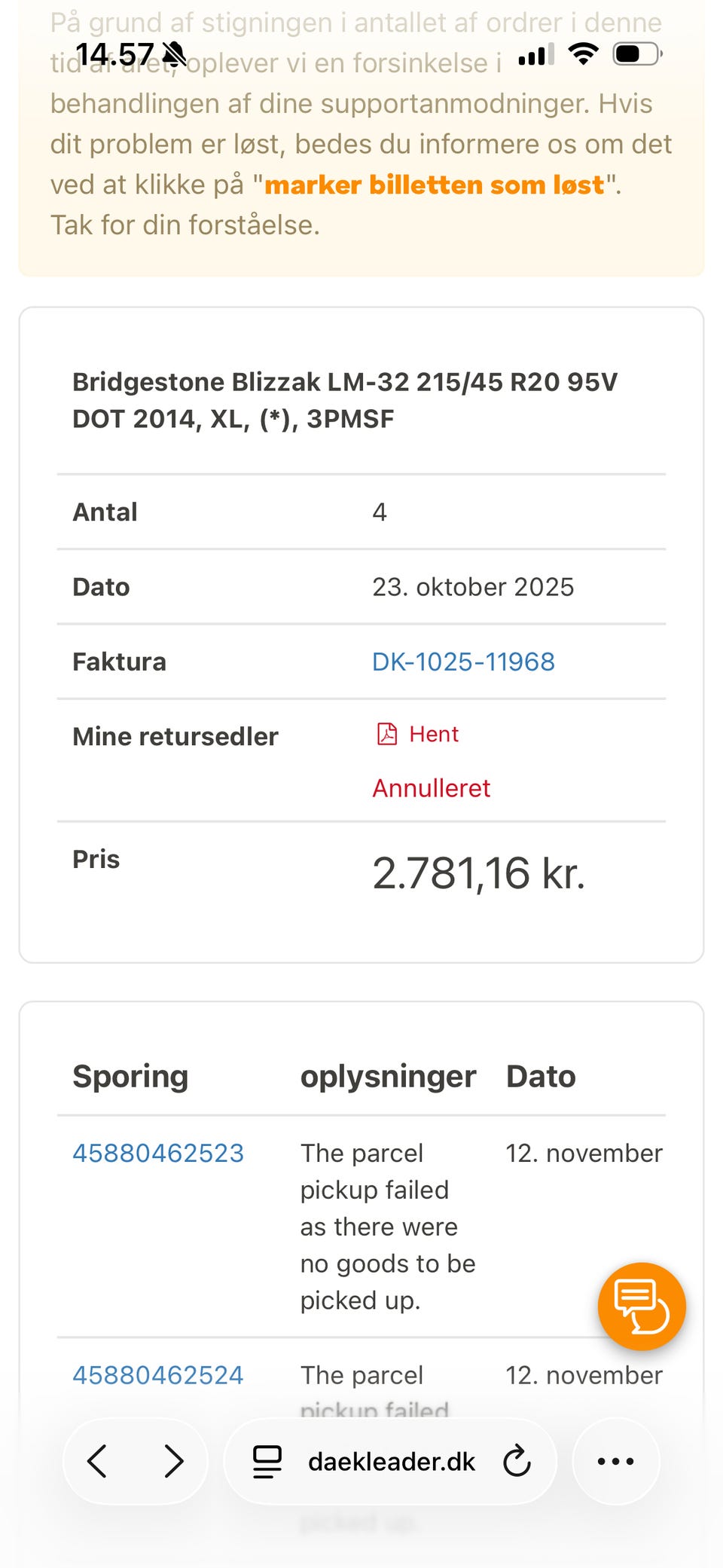Image resolution: width=723 pixels, height=1568 pixels.
Task: Open tracking number 45880462523
Action: (x=158, y=1153)
